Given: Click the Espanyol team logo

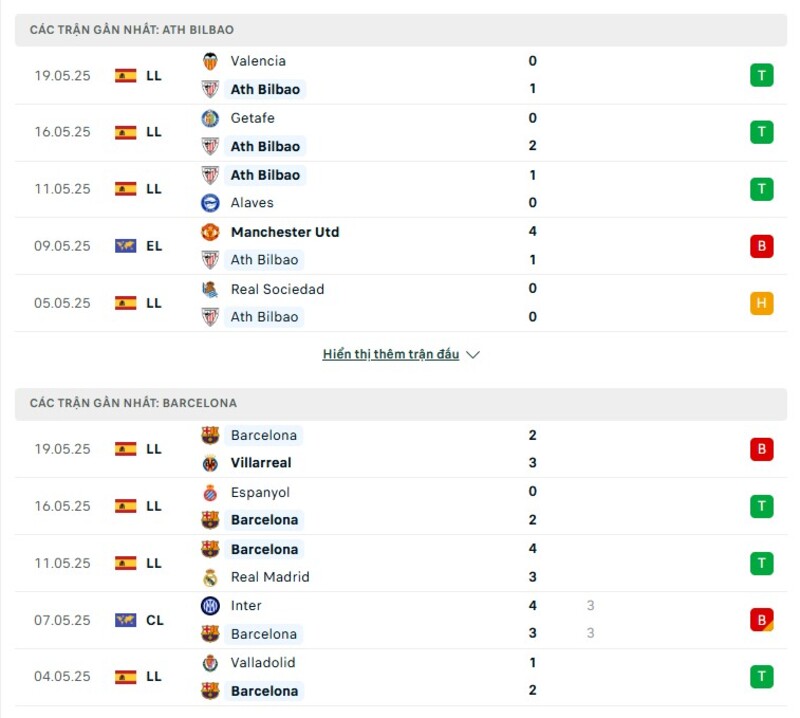Looking at the screenshot, I should coord(210,492).
